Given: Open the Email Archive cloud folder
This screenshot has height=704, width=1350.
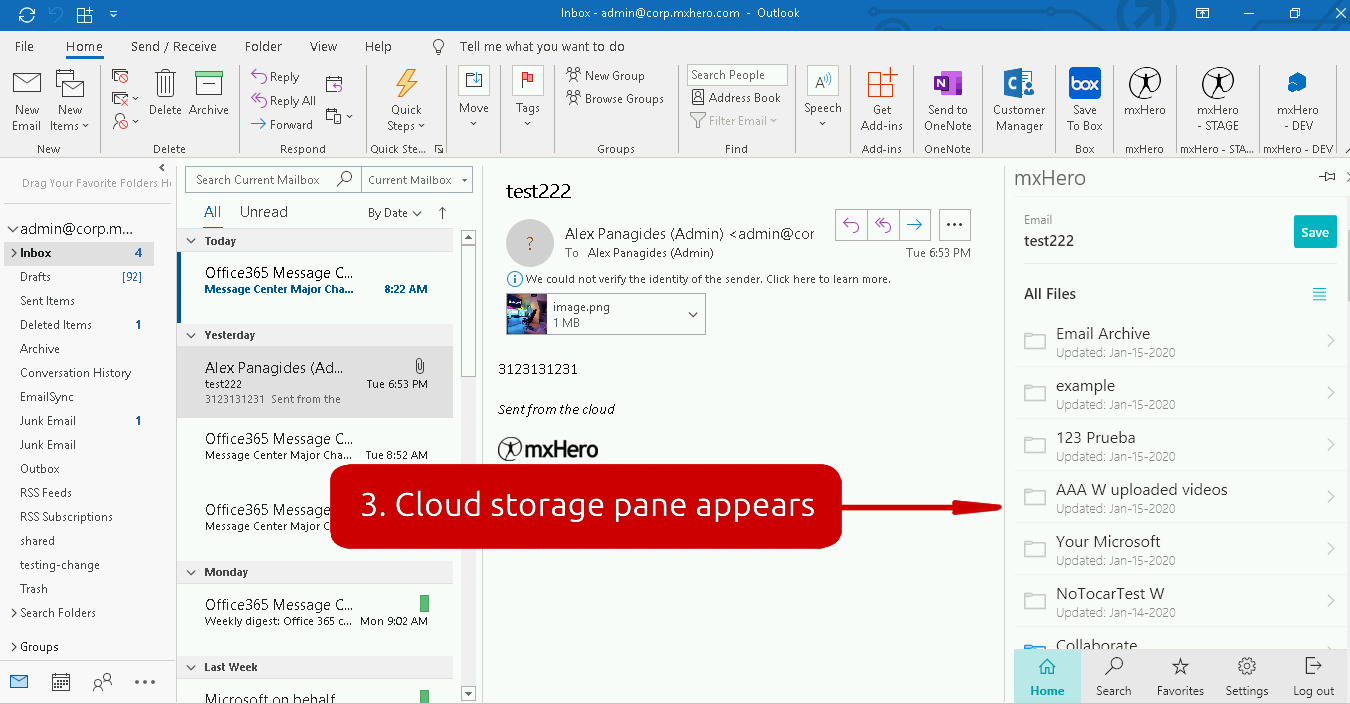Looking at the screenshot, I should tap(1180, 341).
